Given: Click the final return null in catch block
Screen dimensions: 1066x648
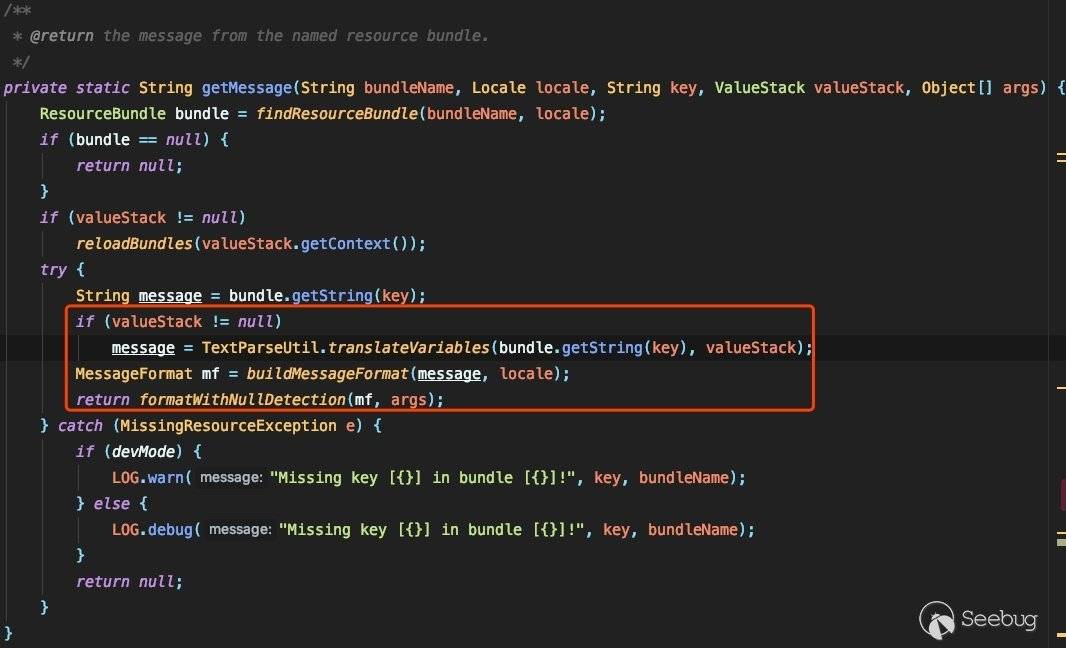Looking at the screenshot, I should 129,582.
